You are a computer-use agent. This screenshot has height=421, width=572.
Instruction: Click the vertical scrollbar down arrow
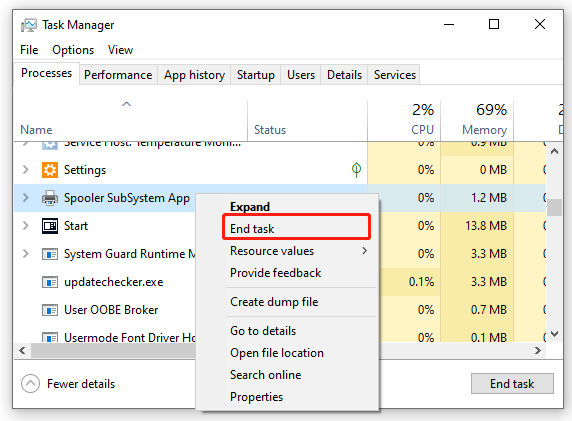tap(554, 334)
